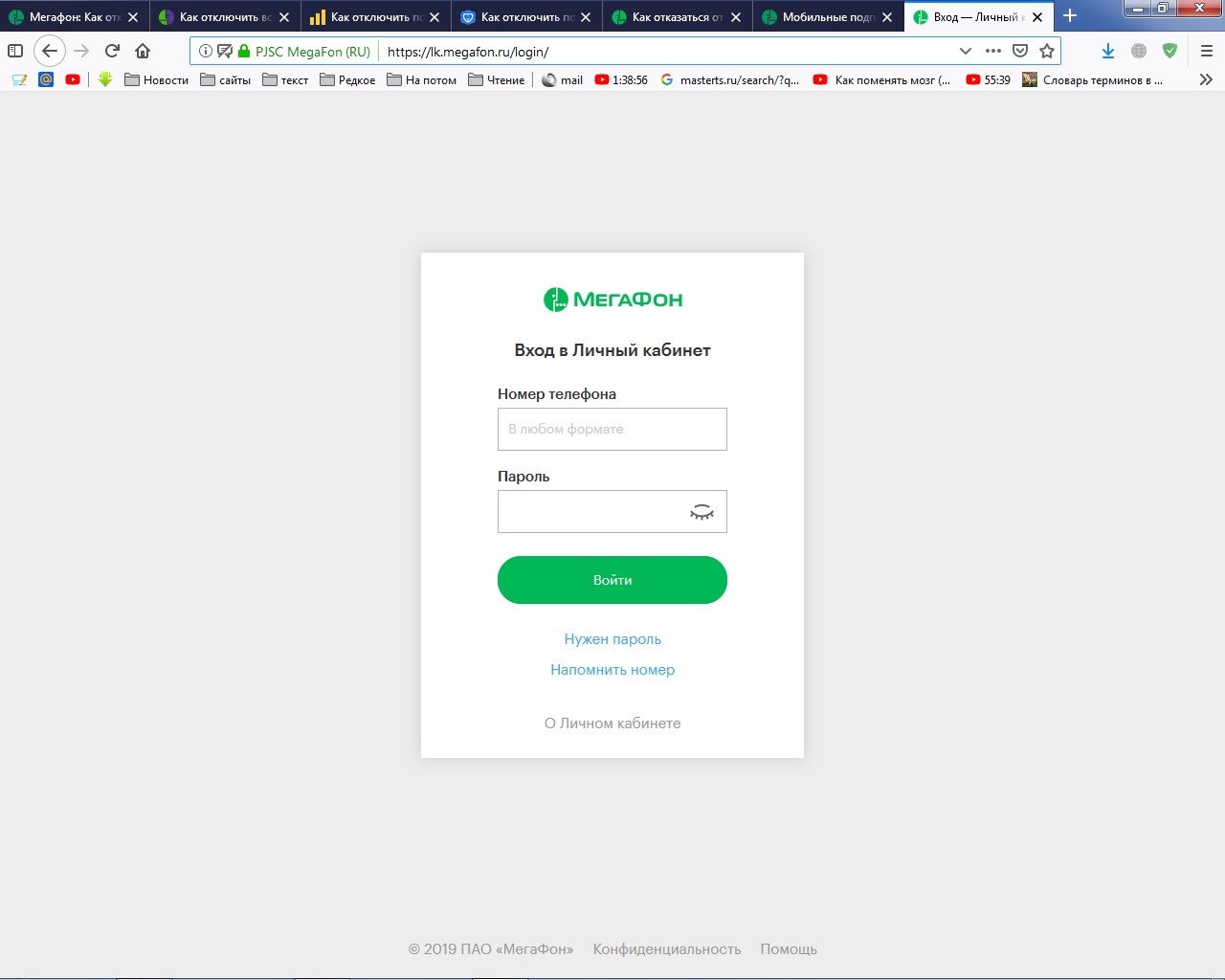This screenshot has height=980, width=1225.
Task: Click the URL address bar text
Action: pyautogui.click(x=468, y=52)
